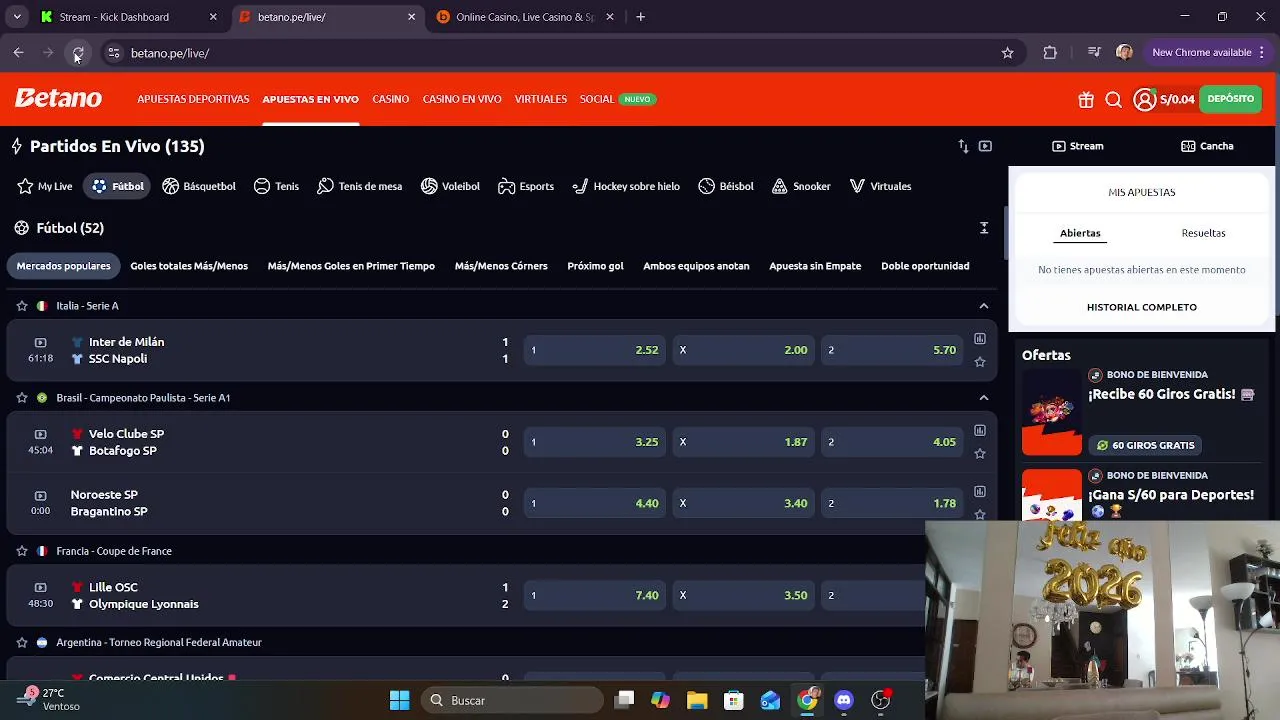This screenshot has height=720, width=1280.
Task: Bookmark this page with star icon
Action: click(x=1007, y=53)
